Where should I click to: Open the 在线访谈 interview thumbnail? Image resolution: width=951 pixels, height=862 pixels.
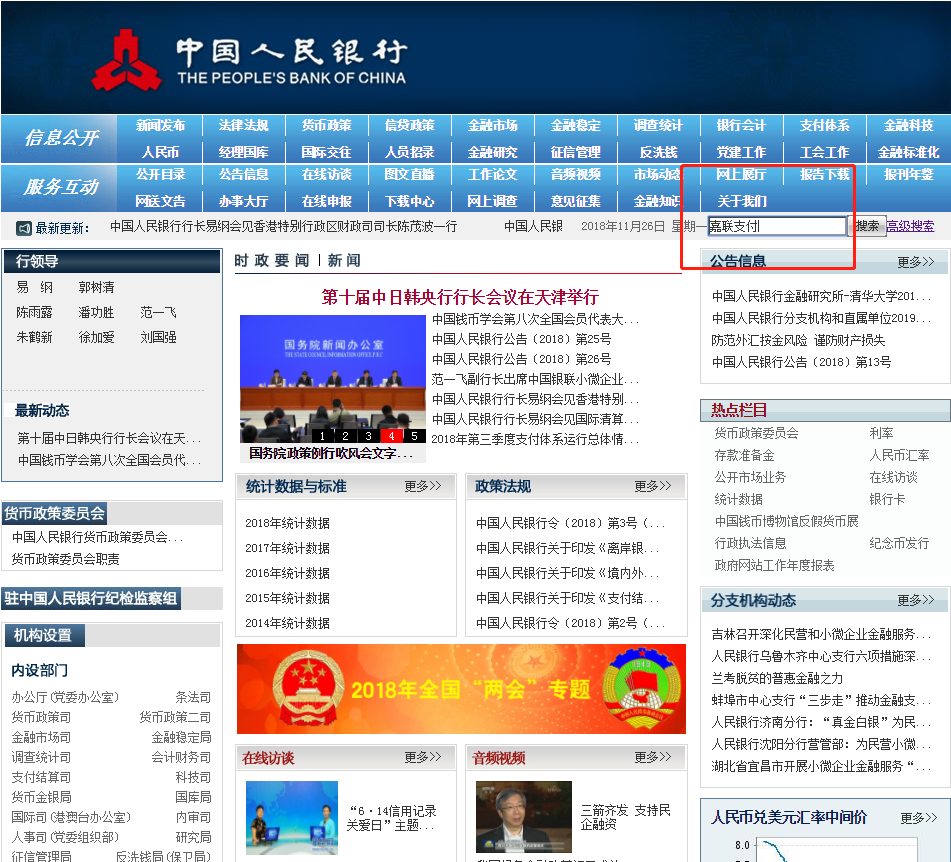(292, 818)
